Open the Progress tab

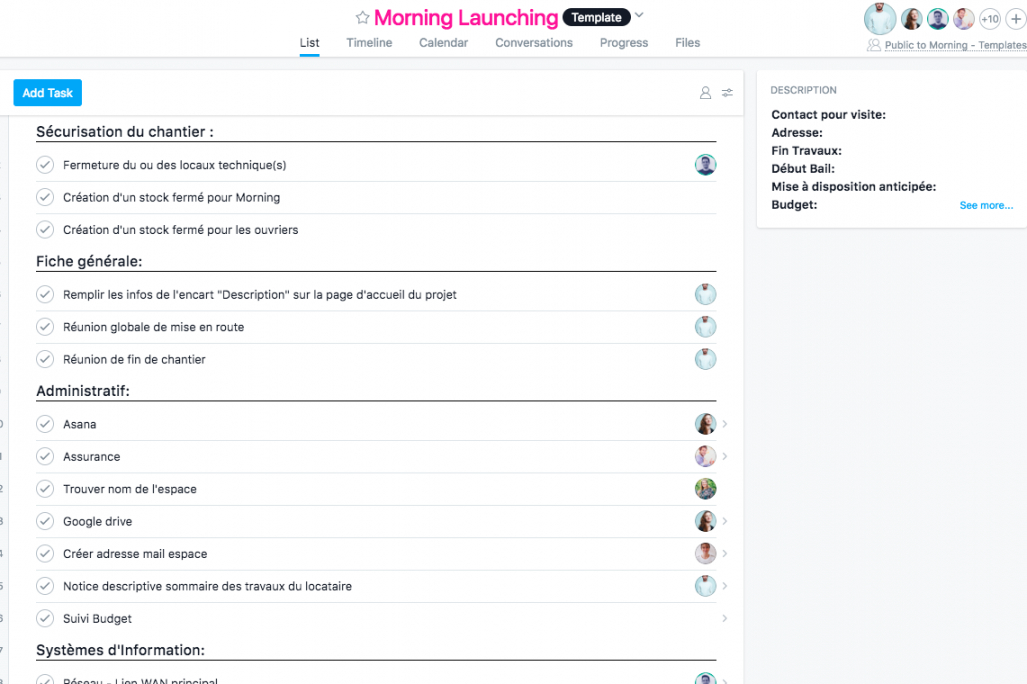(x=623, y=43)
